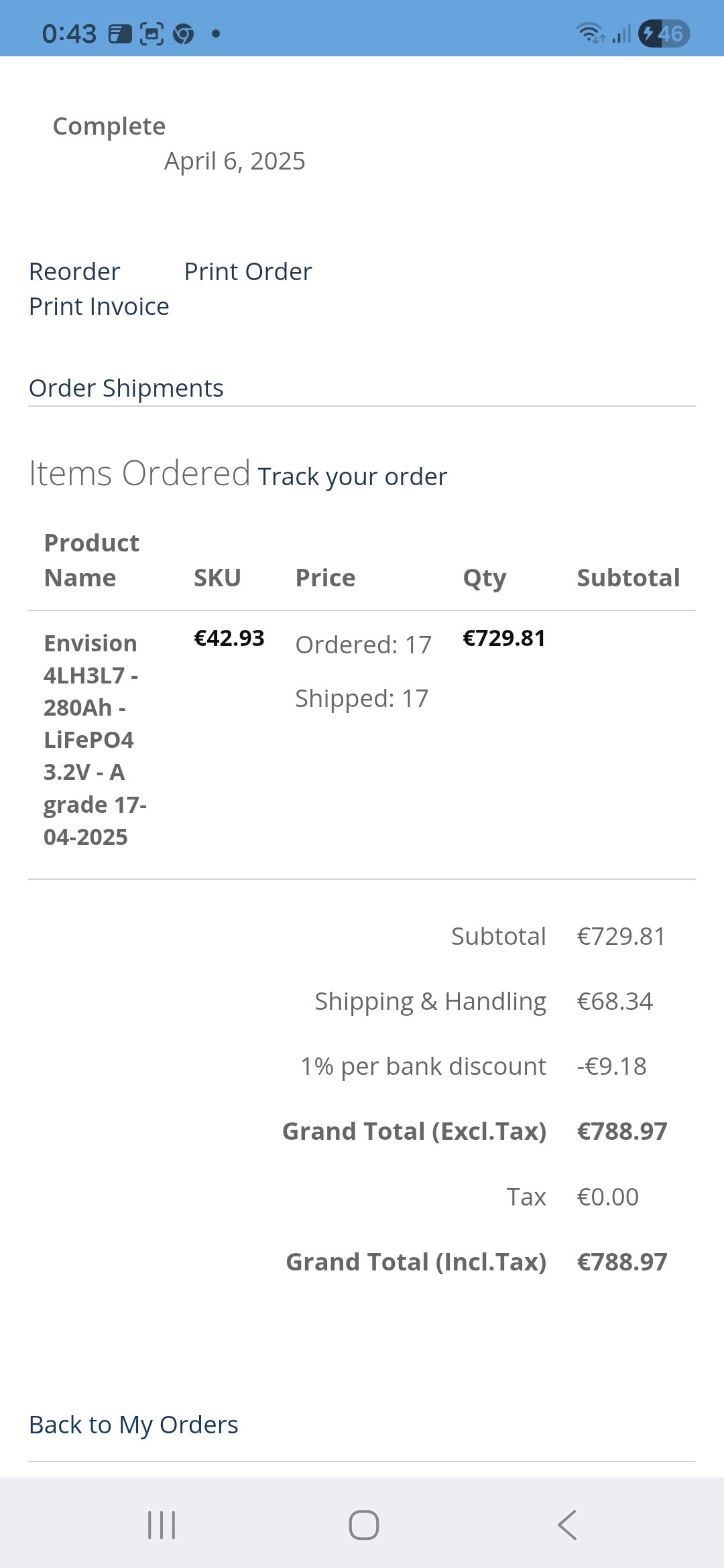Screen dimensions: 724x1568
Task: Select the Print Invoice link
Action: tap(99, 306)
